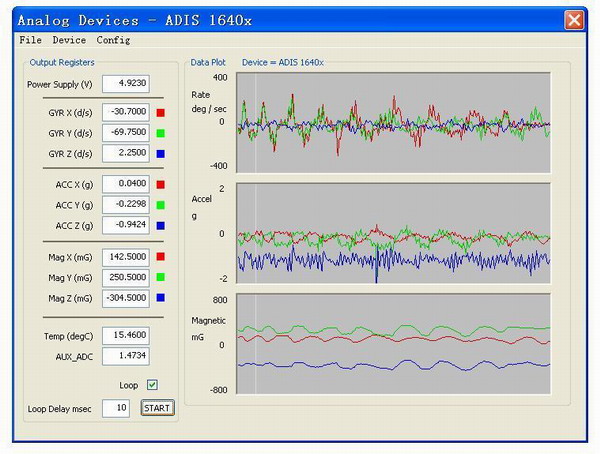600x454 pixels.
Task: Open the File menu
Action: 31,40
